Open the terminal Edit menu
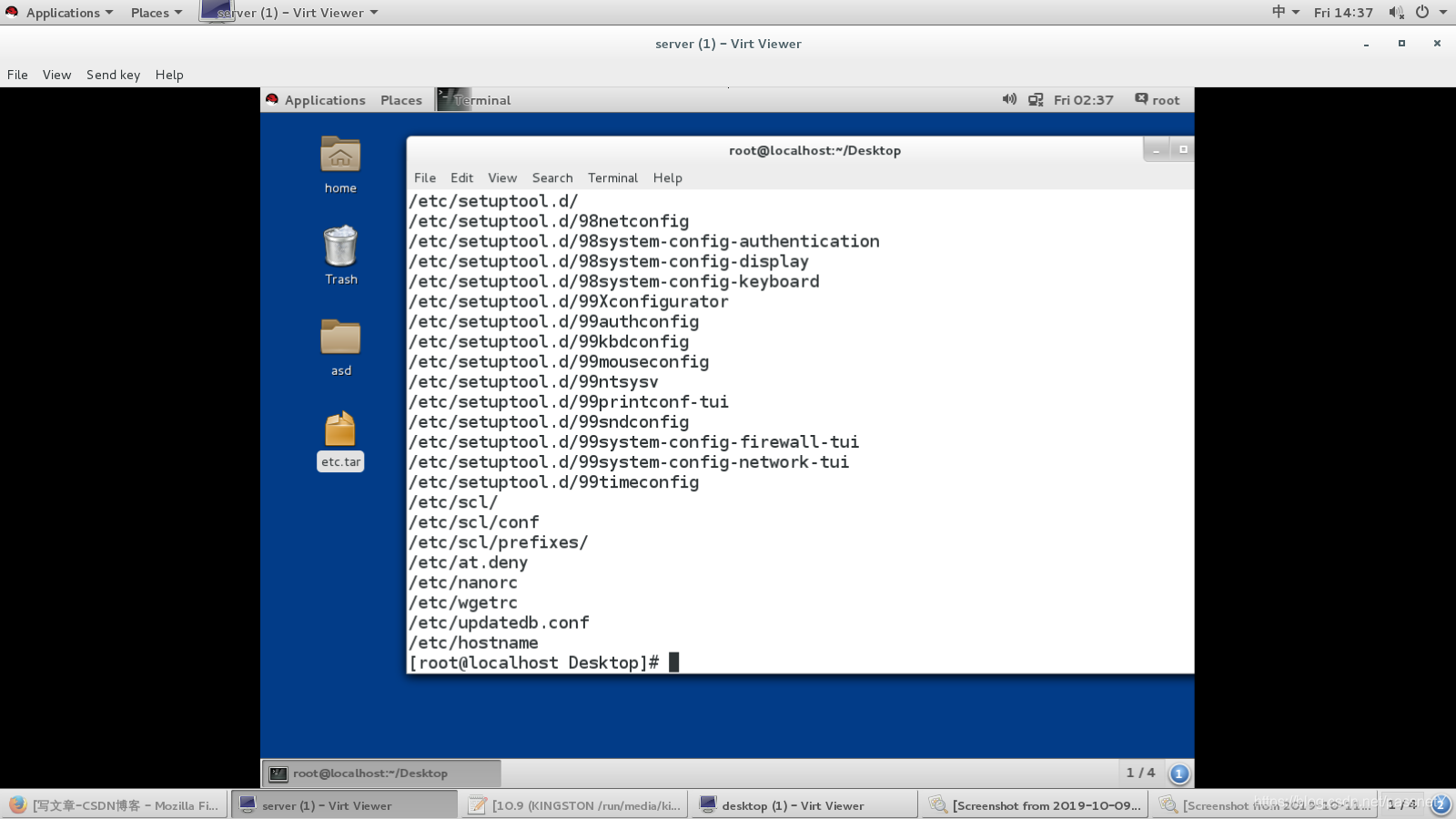Viewport: 1456px width, 819px height. tap(461, 177)
